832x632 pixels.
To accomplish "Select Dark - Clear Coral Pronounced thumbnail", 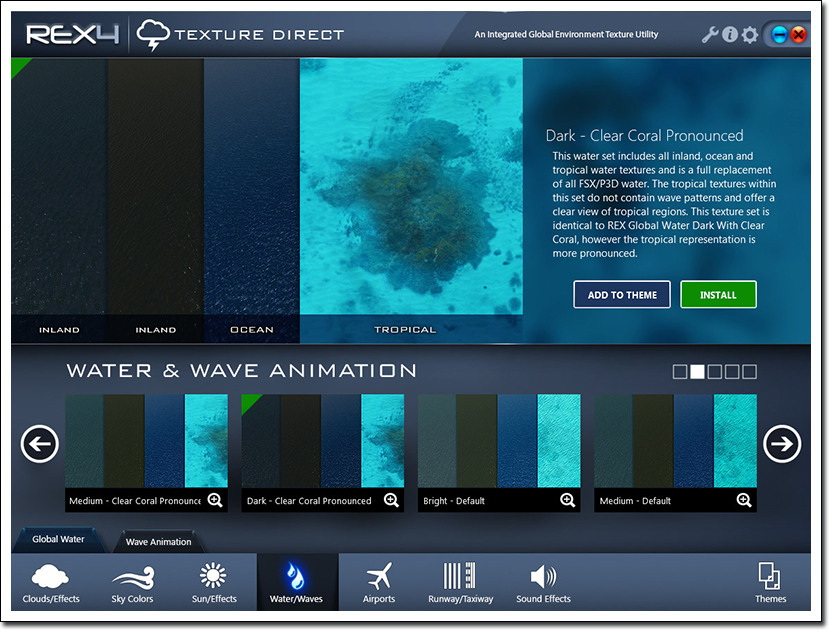I will [x=323, y=441].
